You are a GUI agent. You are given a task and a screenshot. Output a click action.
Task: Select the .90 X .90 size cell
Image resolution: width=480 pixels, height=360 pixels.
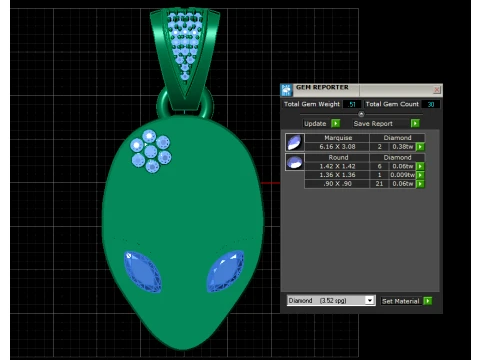pyautogui.click(x=337, y=184)
